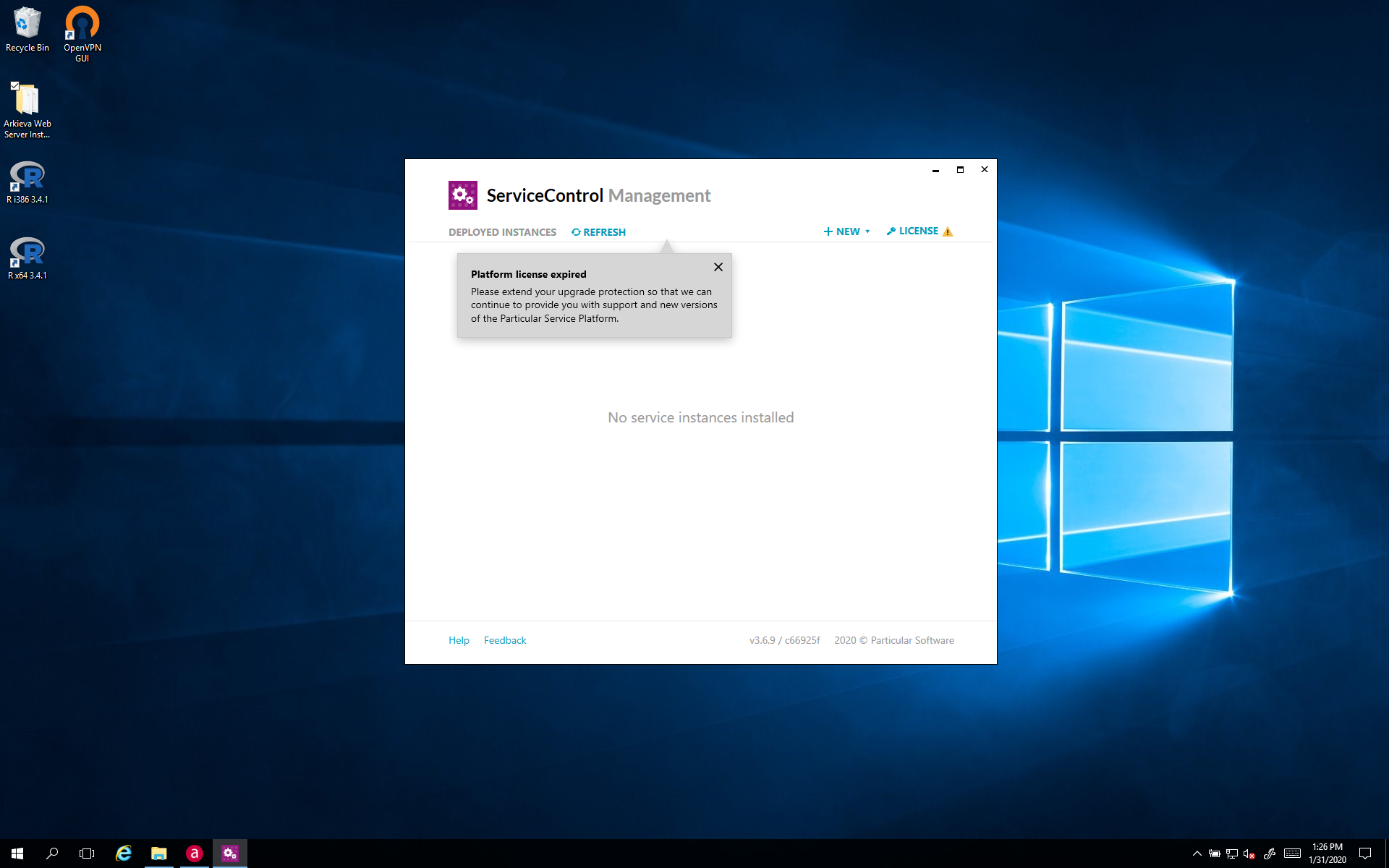Click the power/battery tray icon
This screenshot has height=868, width=1389.
tap(1214, 854)
